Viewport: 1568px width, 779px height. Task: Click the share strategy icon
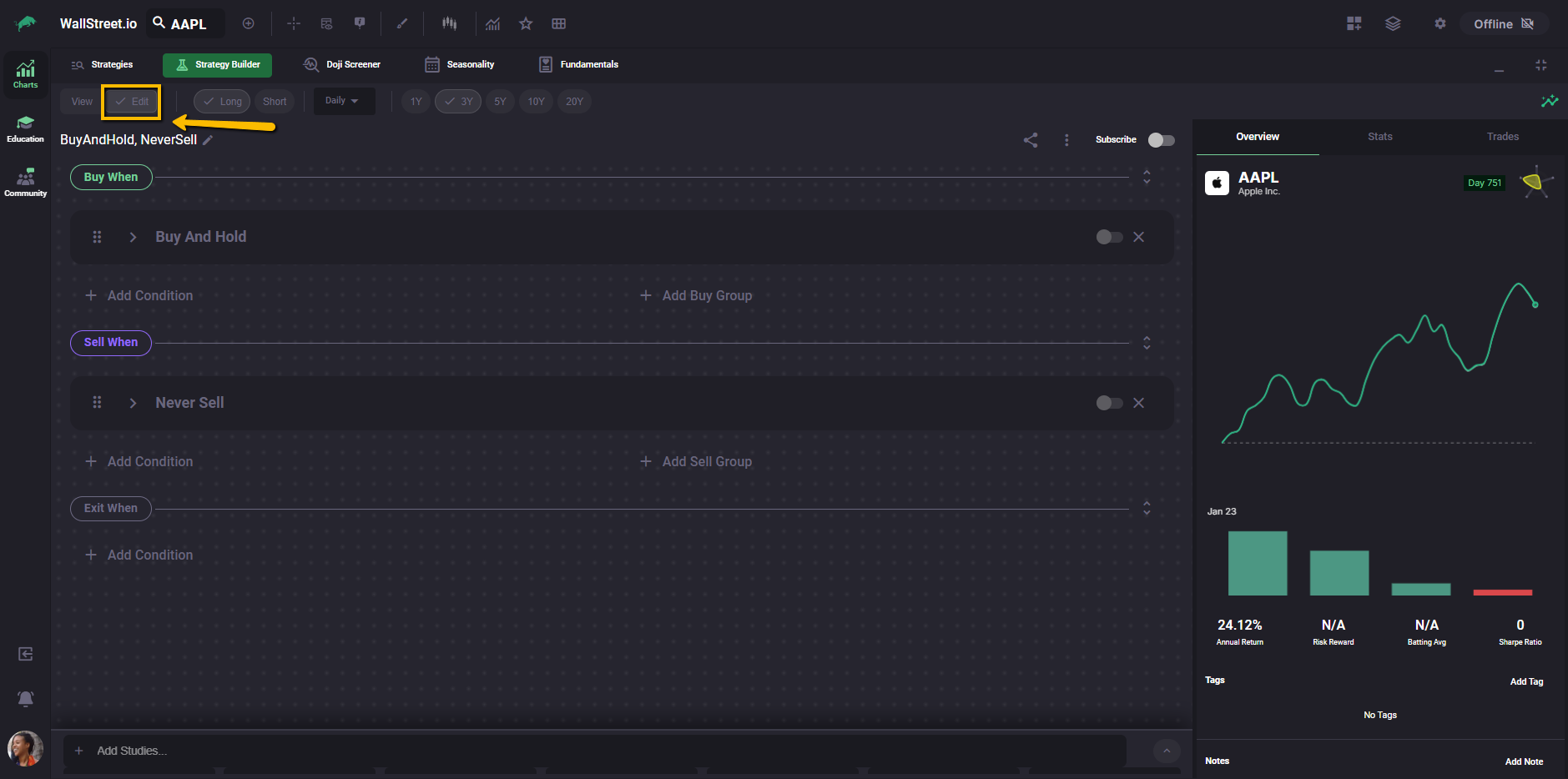coord(1031,140)
